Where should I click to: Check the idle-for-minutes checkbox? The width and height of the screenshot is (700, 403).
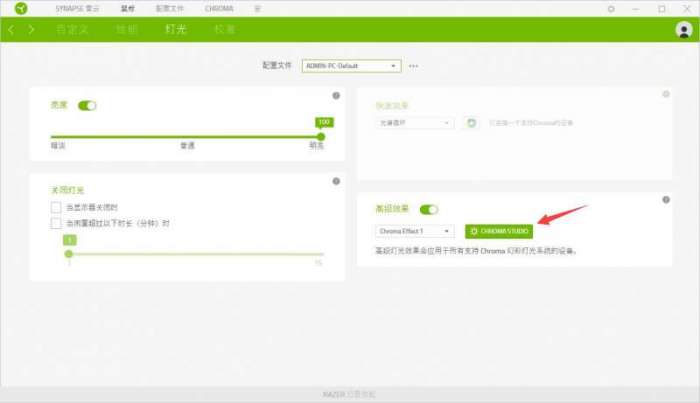56,223
